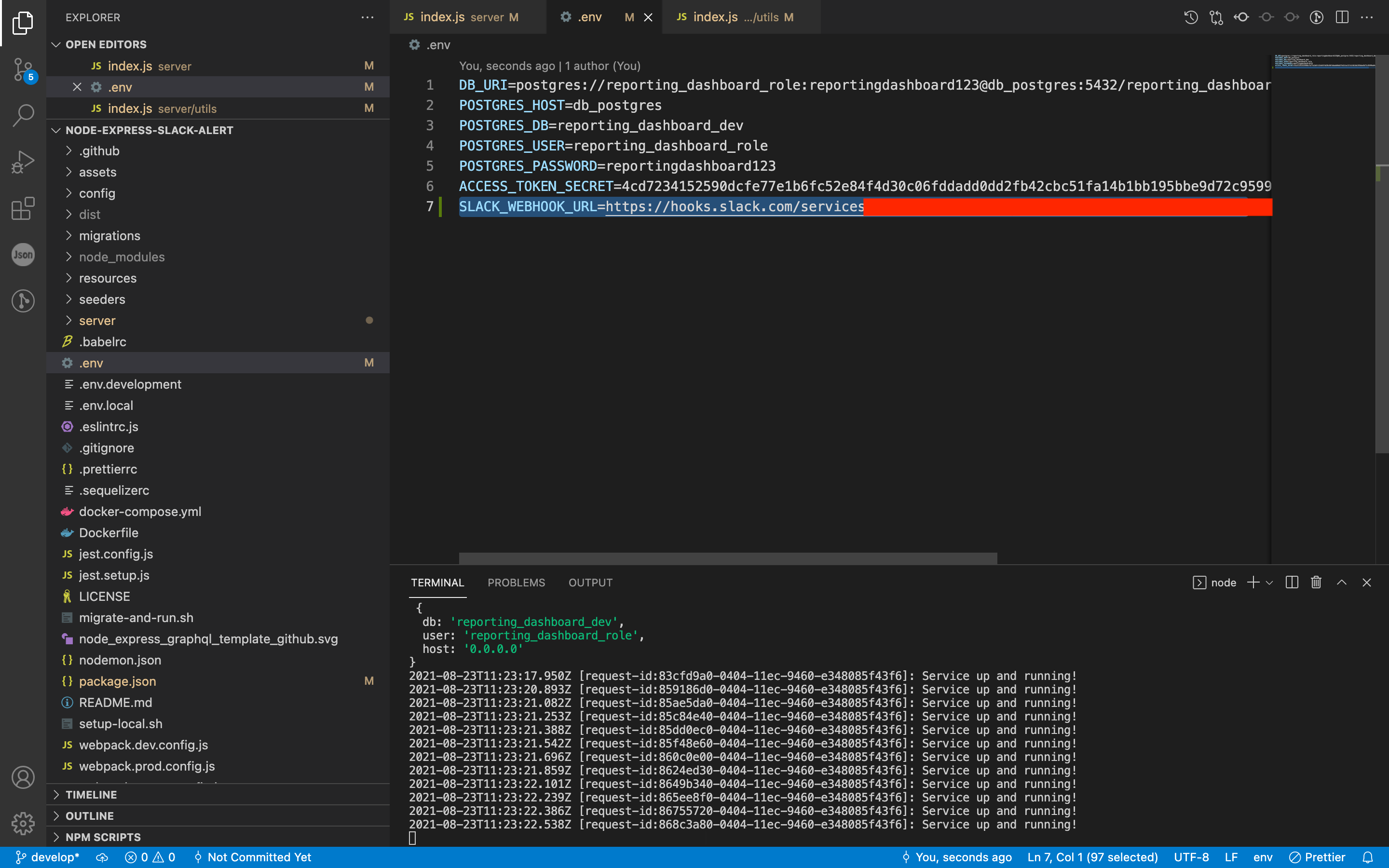1389x868 pixels.
Task: Click Not Committed Yet status item
Action: [x=253, y=857]
